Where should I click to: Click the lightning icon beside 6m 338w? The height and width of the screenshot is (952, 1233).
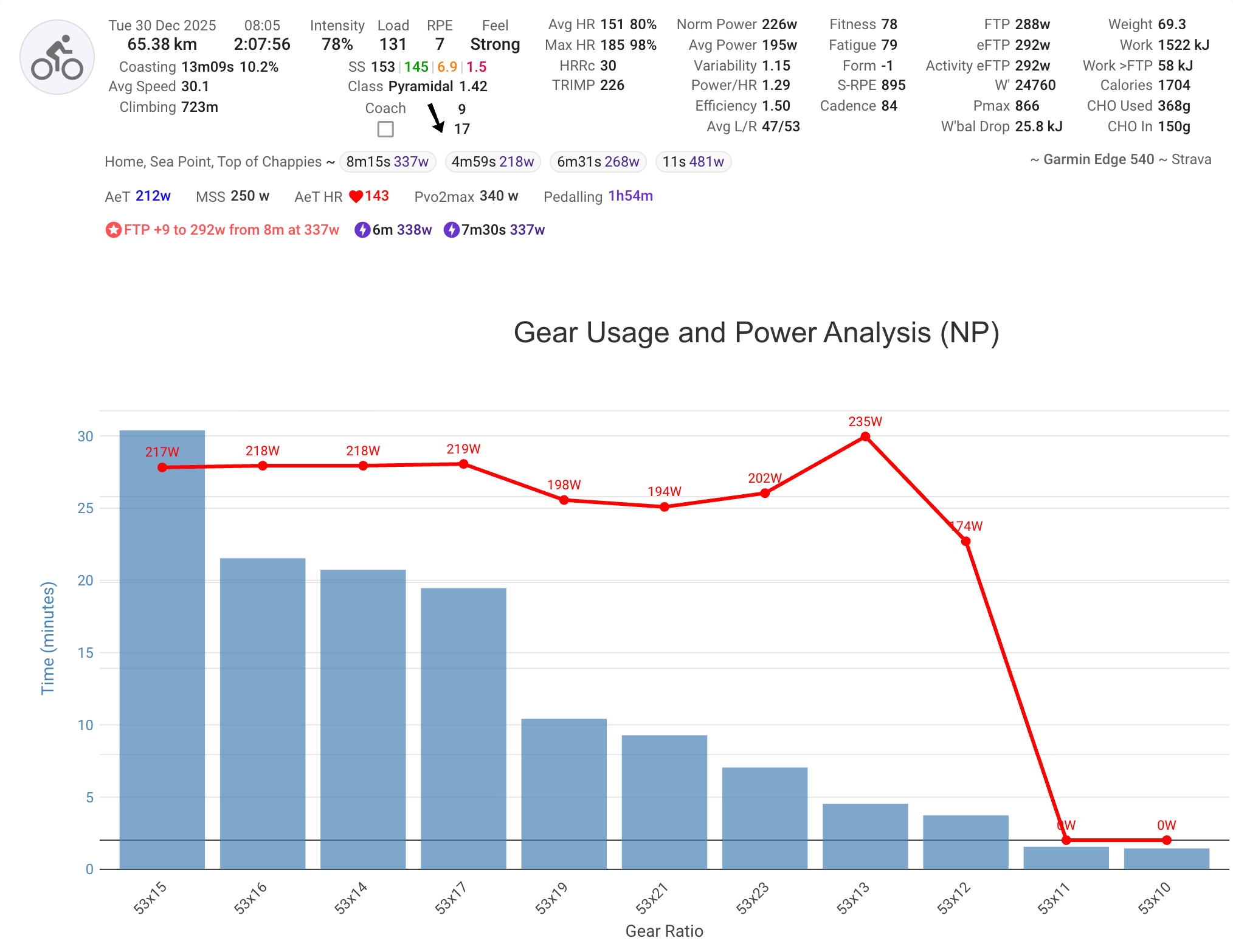coord(363,230)
